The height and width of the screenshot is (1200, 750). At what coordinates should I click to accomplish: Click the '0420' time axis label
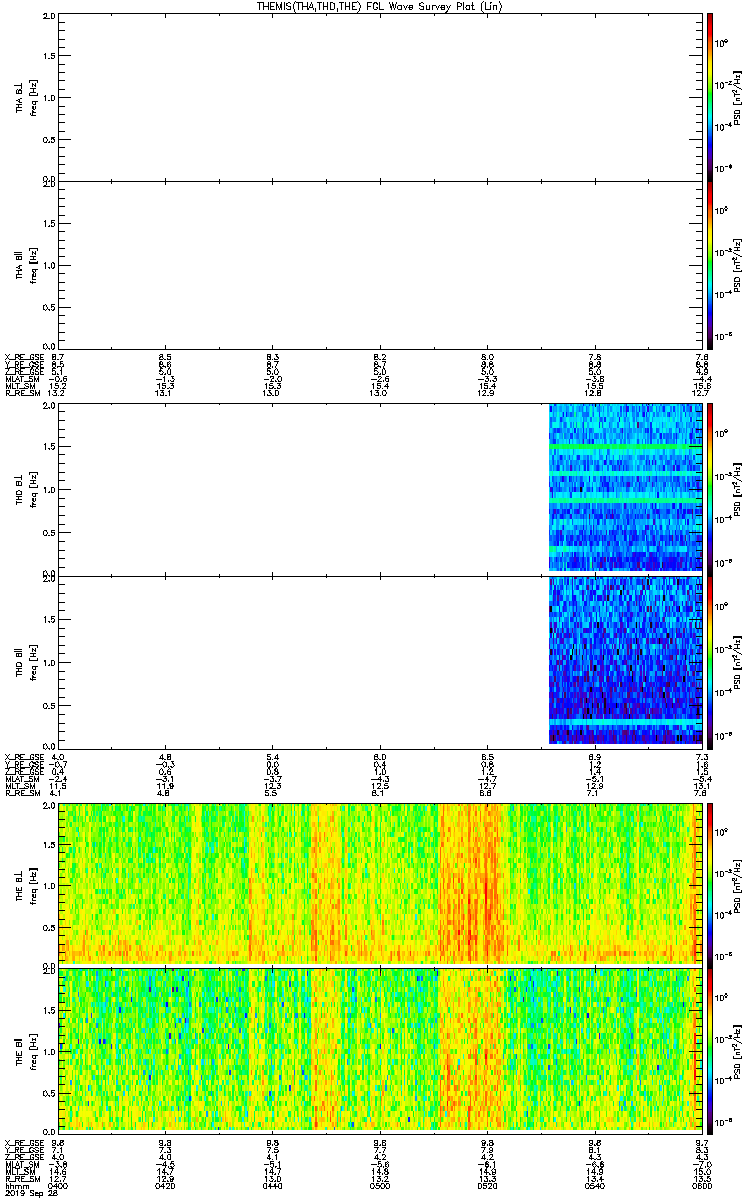click(x=165, y=1185)
